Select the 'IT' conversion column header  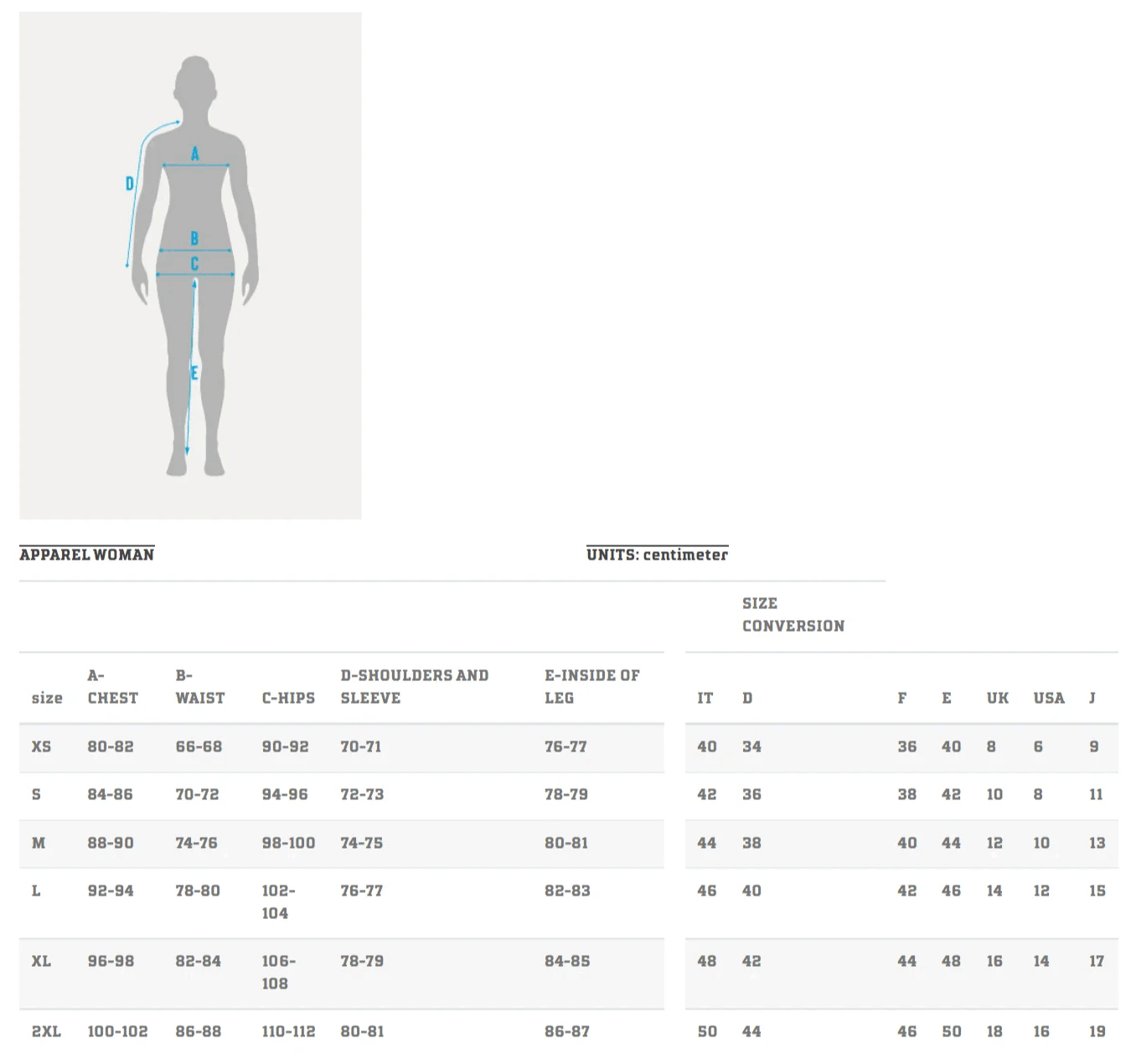click(x=705, y=698)
